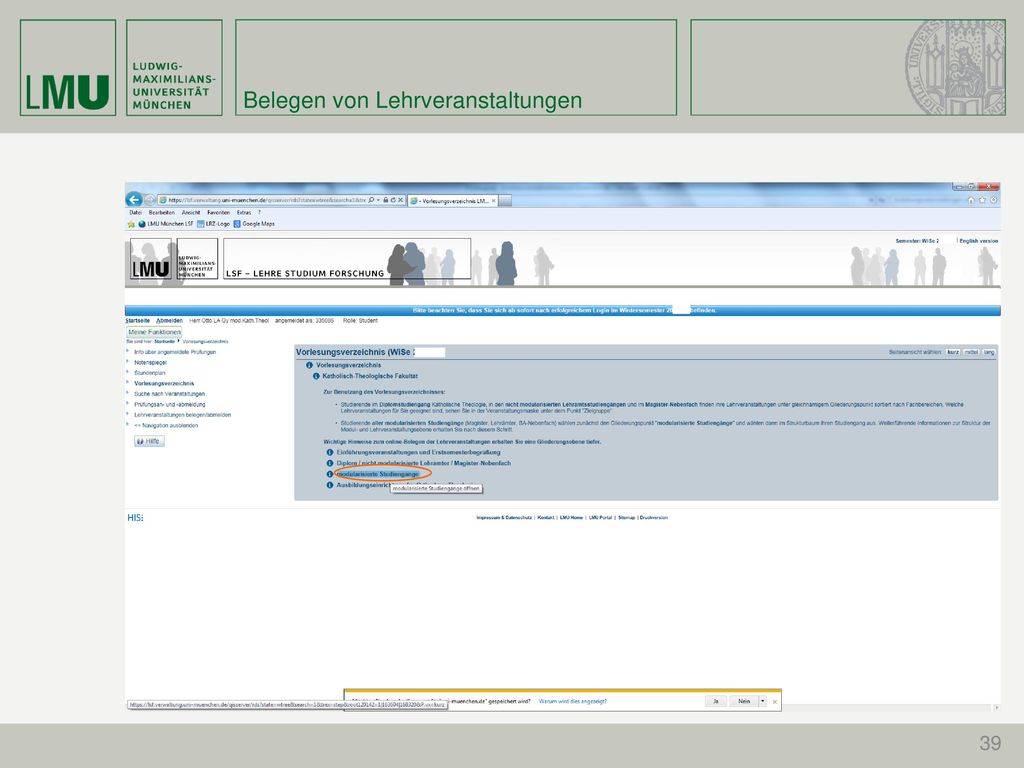Click the padlock security icon in the address bar
Image resolution: width=1024 pixels, height=768 pixels.
click(x=386, y=200)
